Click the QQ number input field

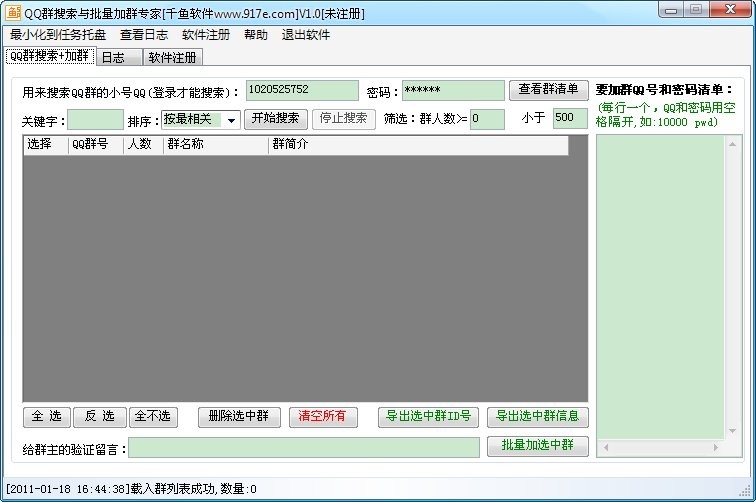tap(302, 90)
